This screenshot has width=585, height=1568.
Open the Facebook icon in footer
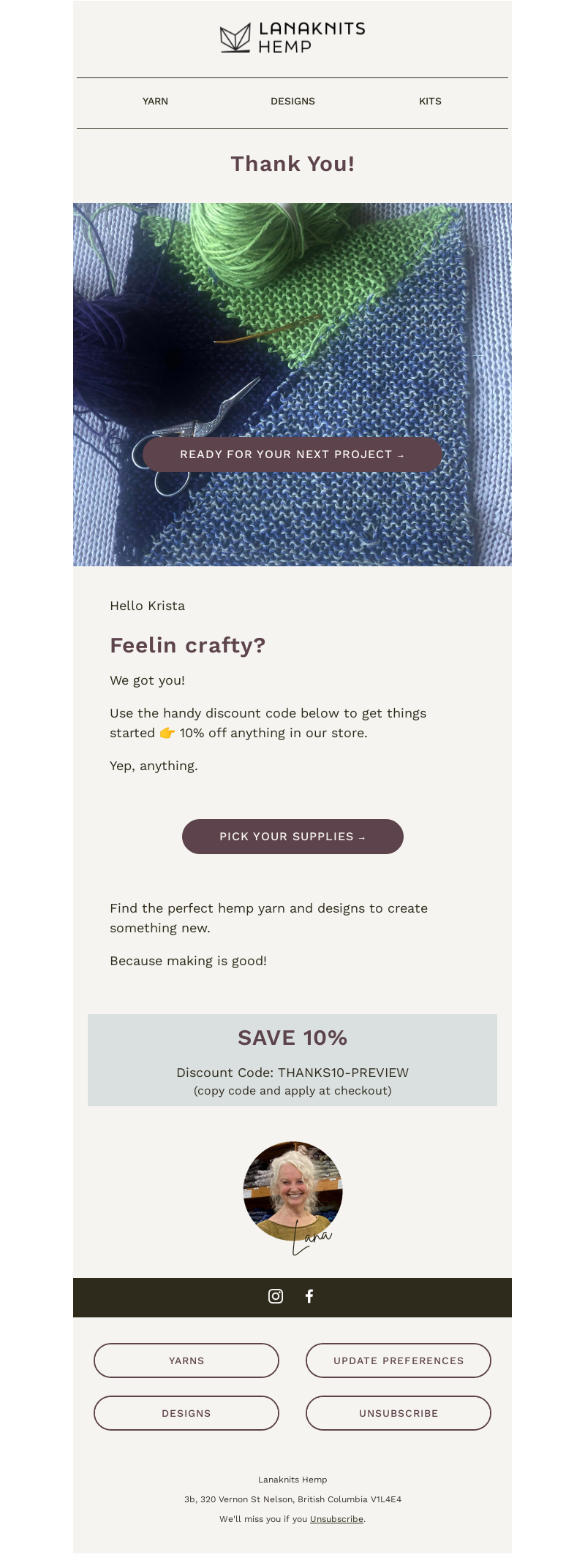pyautogui.click(x=309, y=1296)
